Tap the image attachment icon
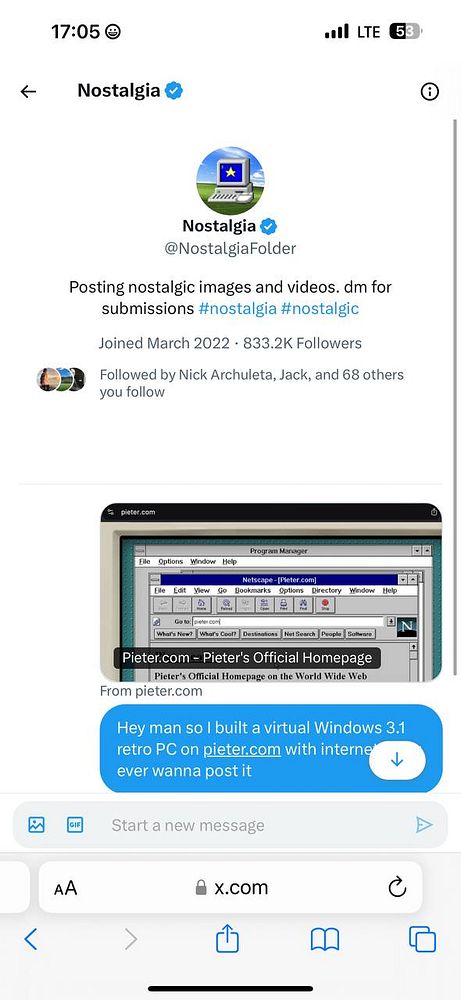Screen dimensions: 461x1000 click(x=36, y=825)
